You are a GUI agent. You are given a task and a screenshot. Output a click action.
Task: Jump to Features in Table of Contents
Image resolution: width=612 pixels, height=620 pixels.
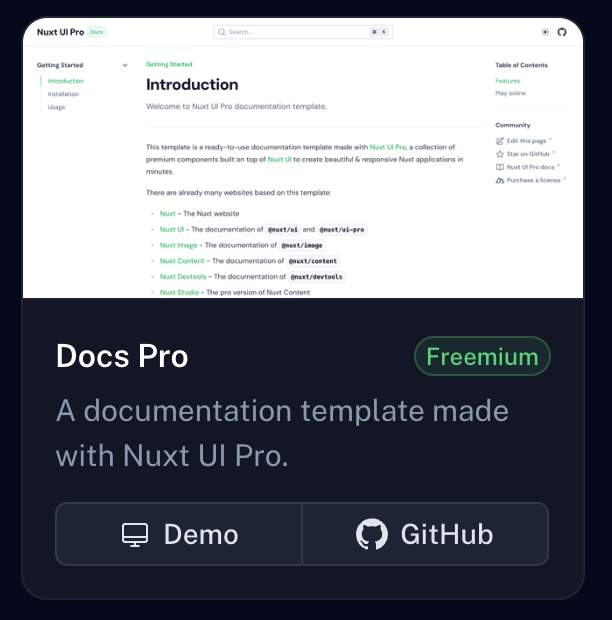pyautogui.click(x=507, y=81)
